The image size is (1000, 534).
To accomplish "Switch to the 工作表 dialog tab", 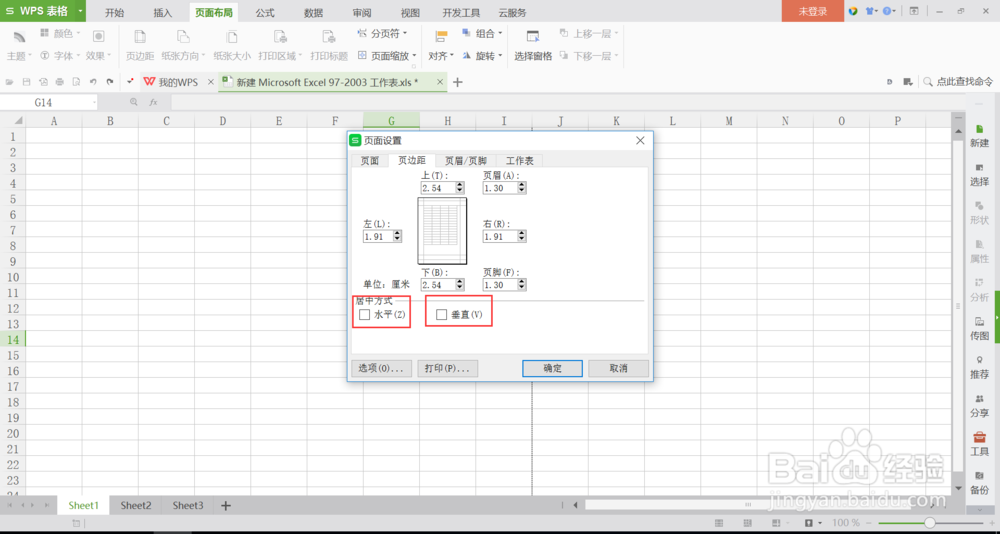I will [x=519, y=161].
